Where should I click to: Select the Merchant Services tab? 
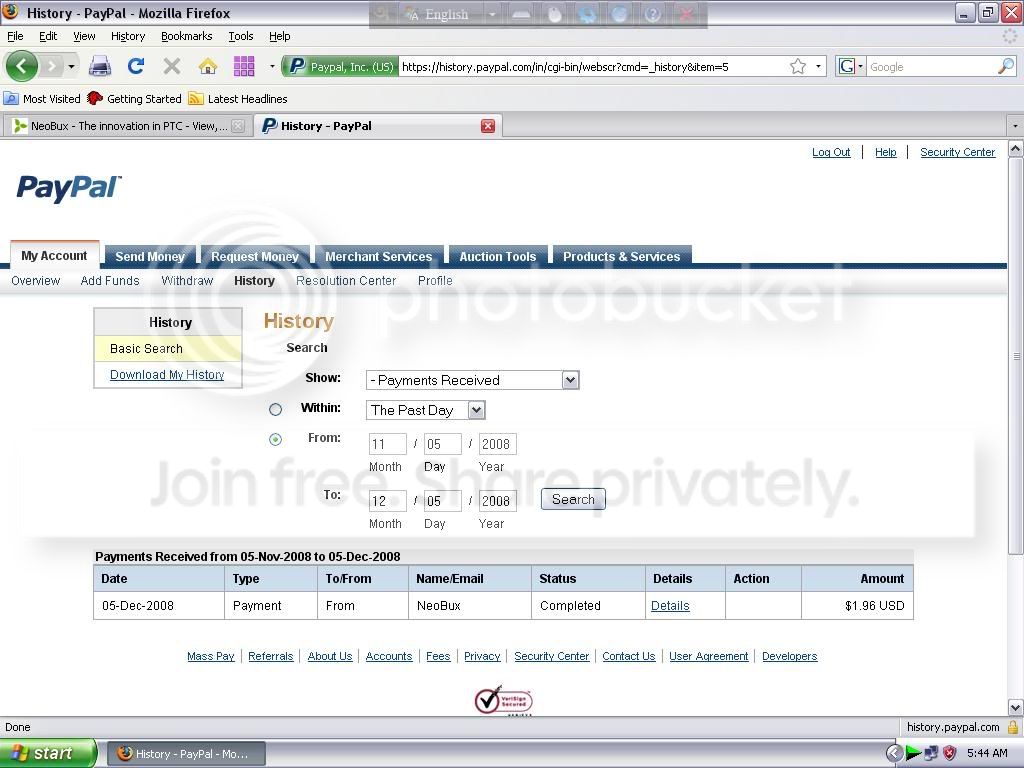(x=379, y=256)
